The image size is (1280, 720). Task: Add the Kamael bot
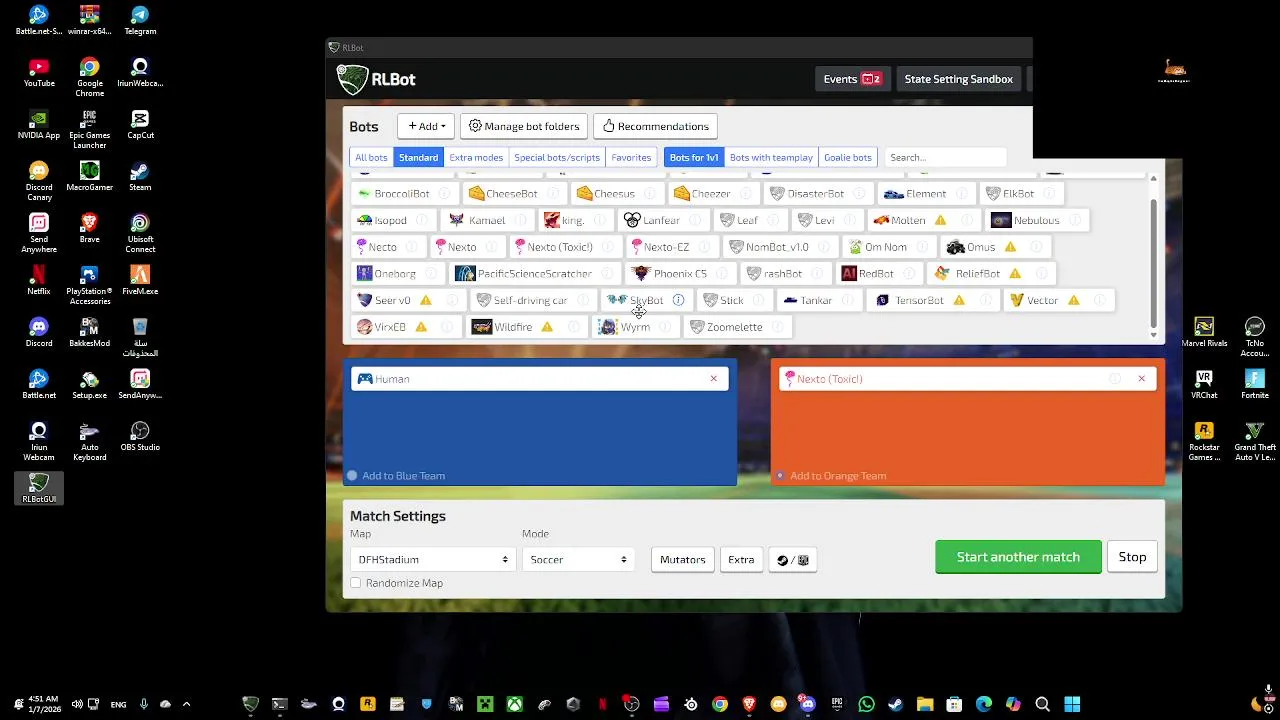tap(487, 220)
